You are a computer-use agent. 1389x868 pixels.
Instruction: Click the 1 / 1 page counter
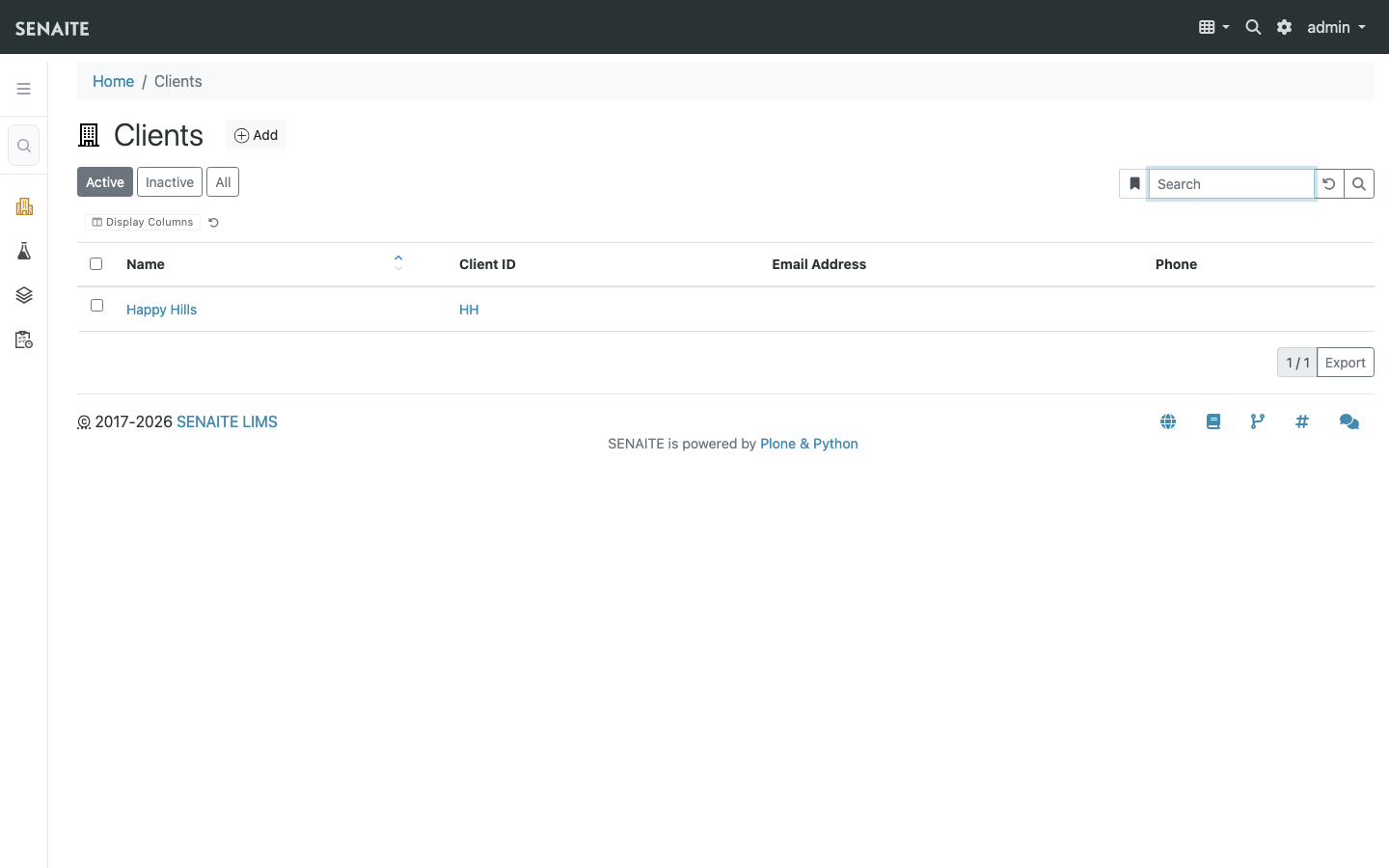coord(1297,363)
